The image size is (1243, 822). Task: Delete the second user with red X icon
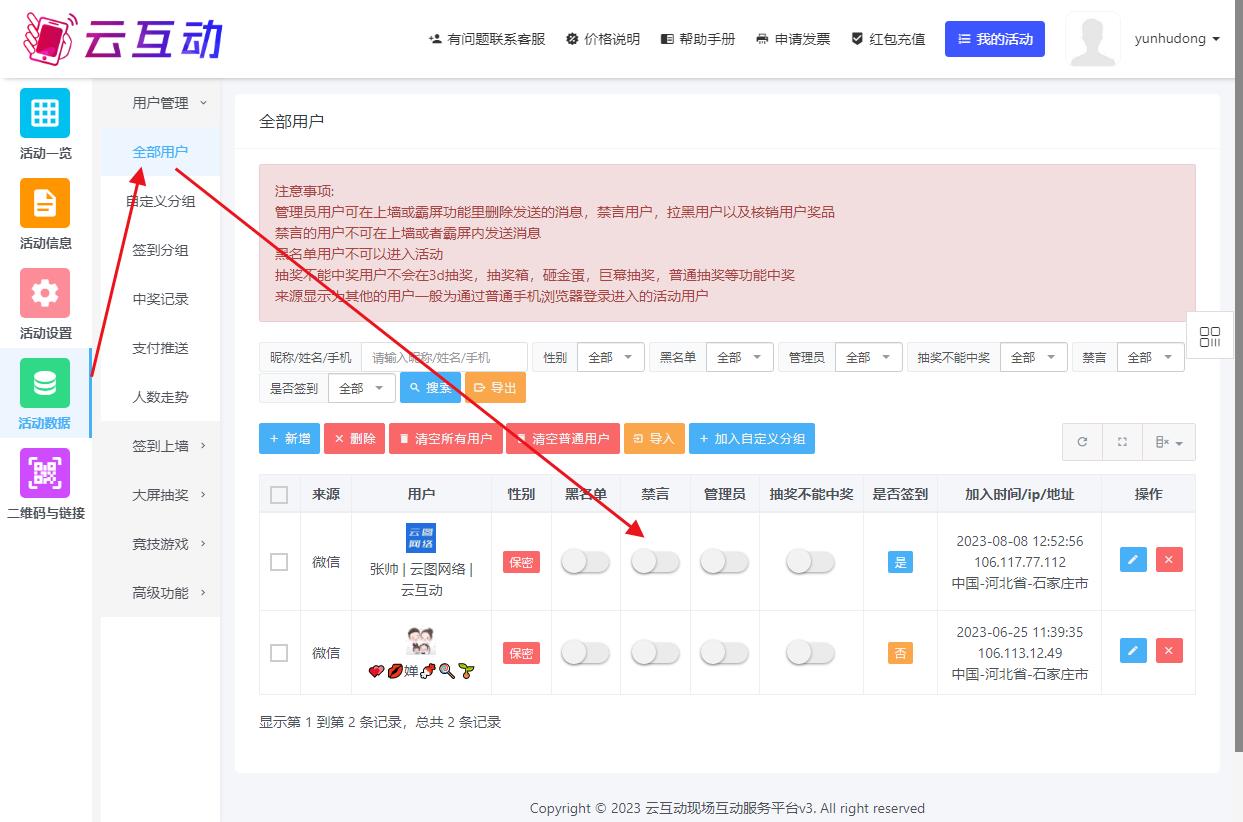pos(1169,651)
